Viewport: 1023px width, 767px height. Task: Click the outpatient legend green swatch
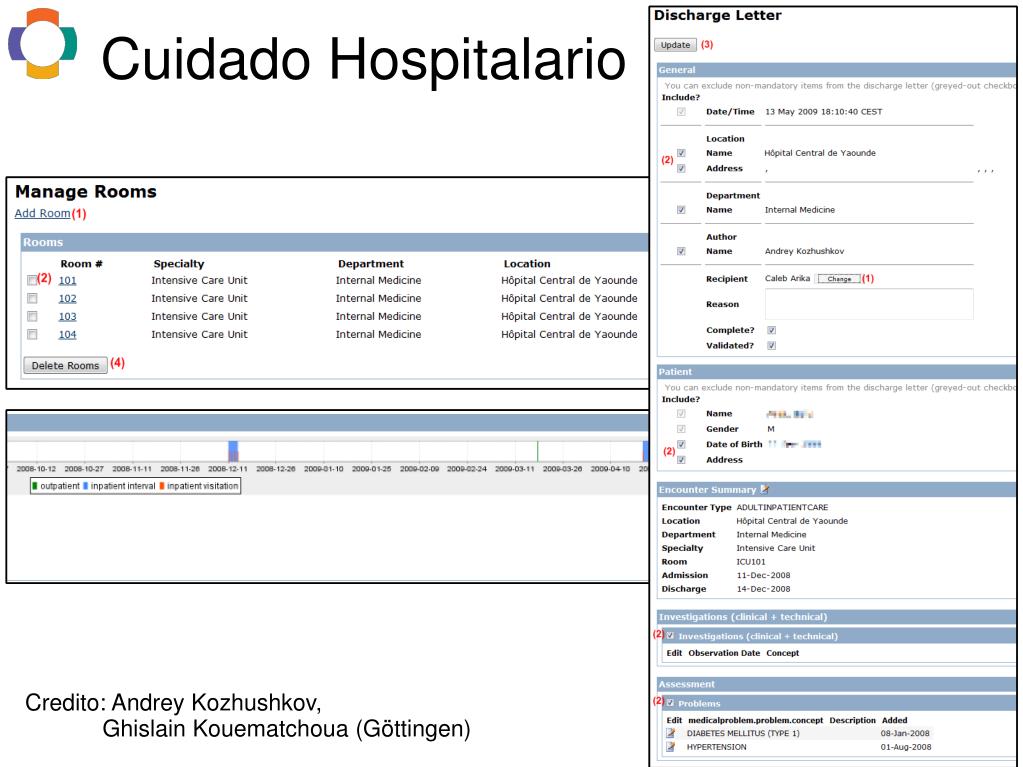[35, 486]
